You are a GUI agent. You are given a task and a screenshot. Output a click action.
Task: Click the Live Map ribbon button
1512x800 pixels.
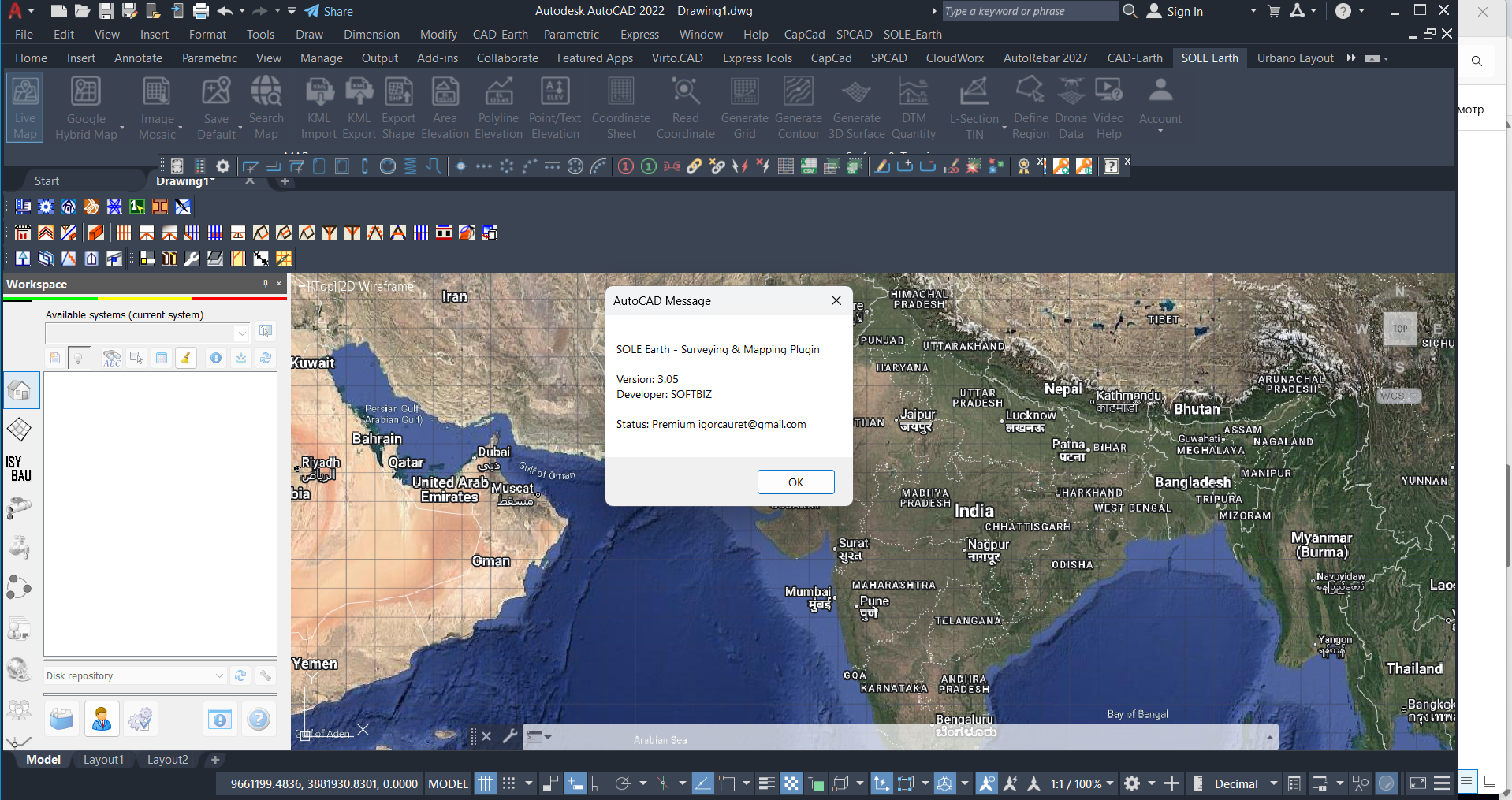pyautogui.click(x=25, y=108)
